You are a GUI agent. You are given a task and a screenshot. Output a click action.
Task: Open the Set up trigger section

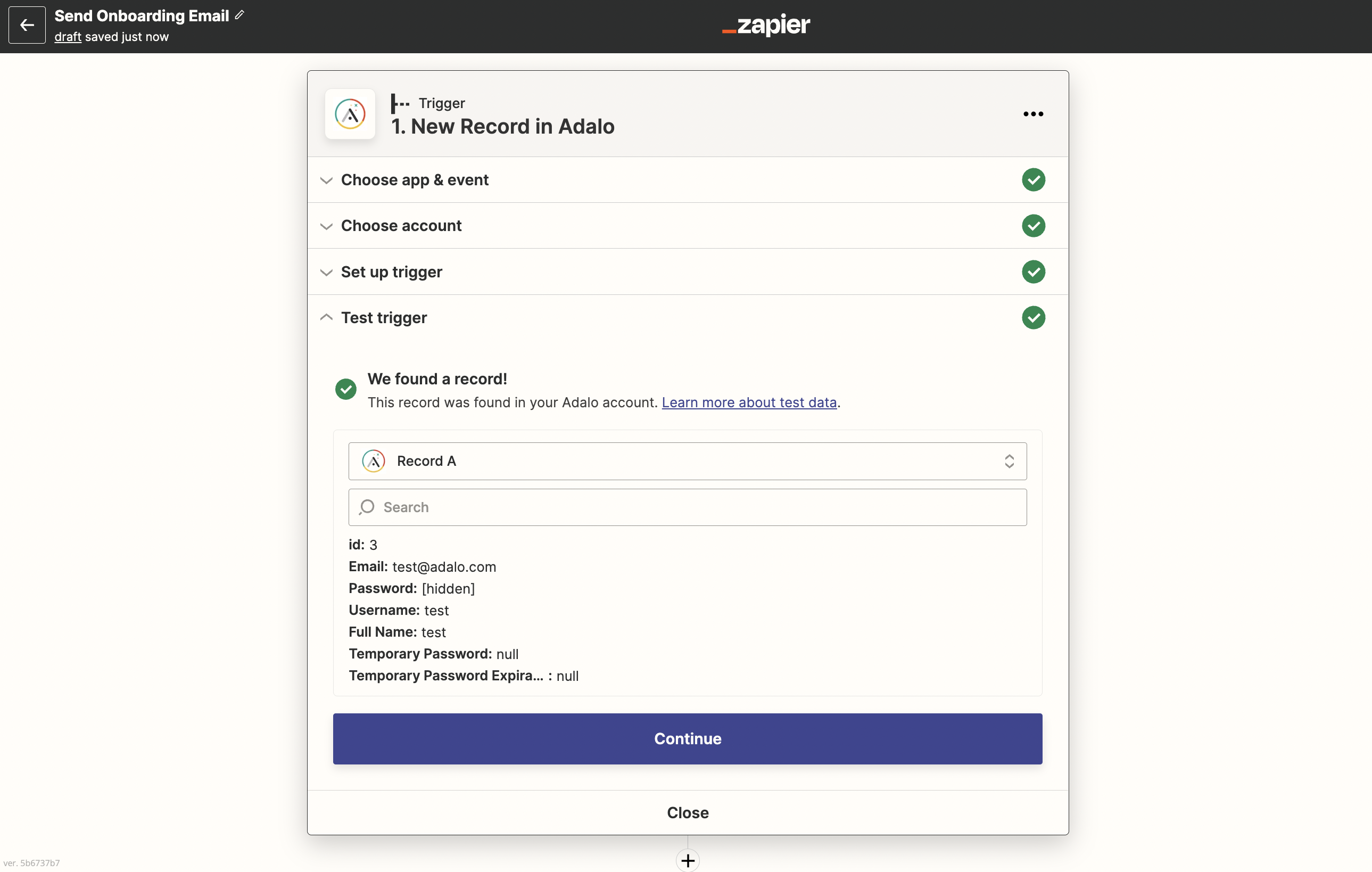point(391,272)
